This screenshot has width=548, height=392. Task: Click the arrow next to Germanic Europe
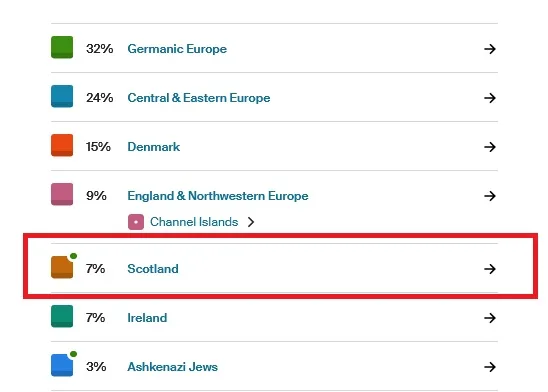tap(490, 49)
